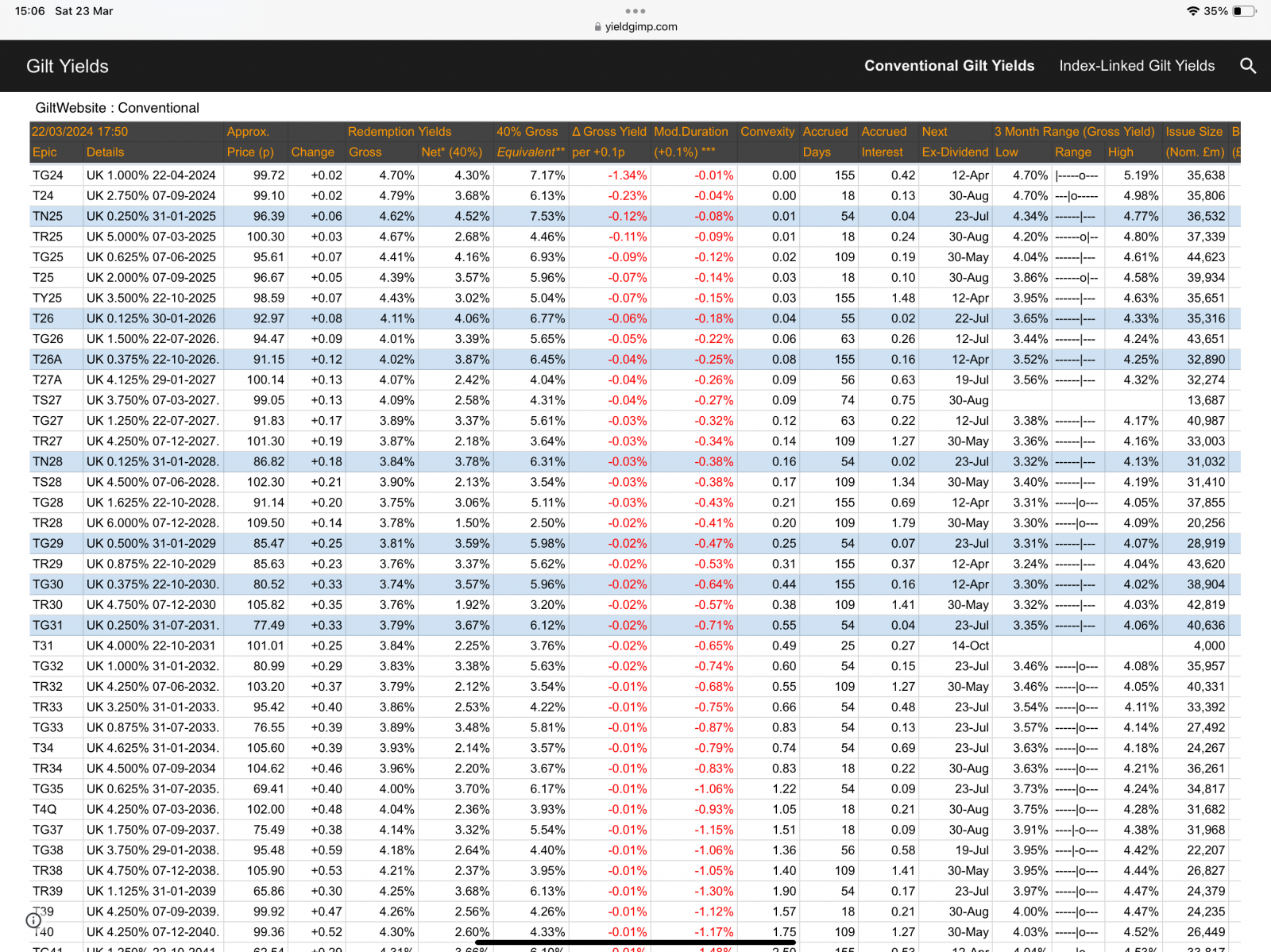Screen dimensions: 1271x952
Task: Sort by the Change column header
Action: tap(313, 152)
